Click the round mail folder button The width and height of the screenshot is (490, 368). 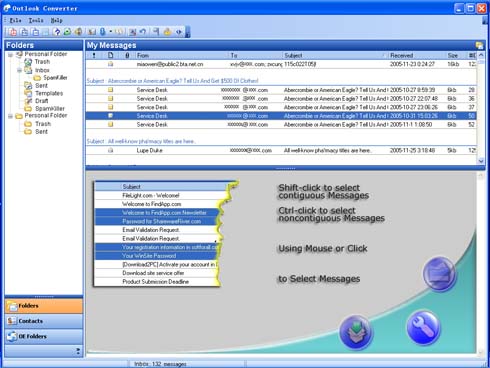pos(439,274)
